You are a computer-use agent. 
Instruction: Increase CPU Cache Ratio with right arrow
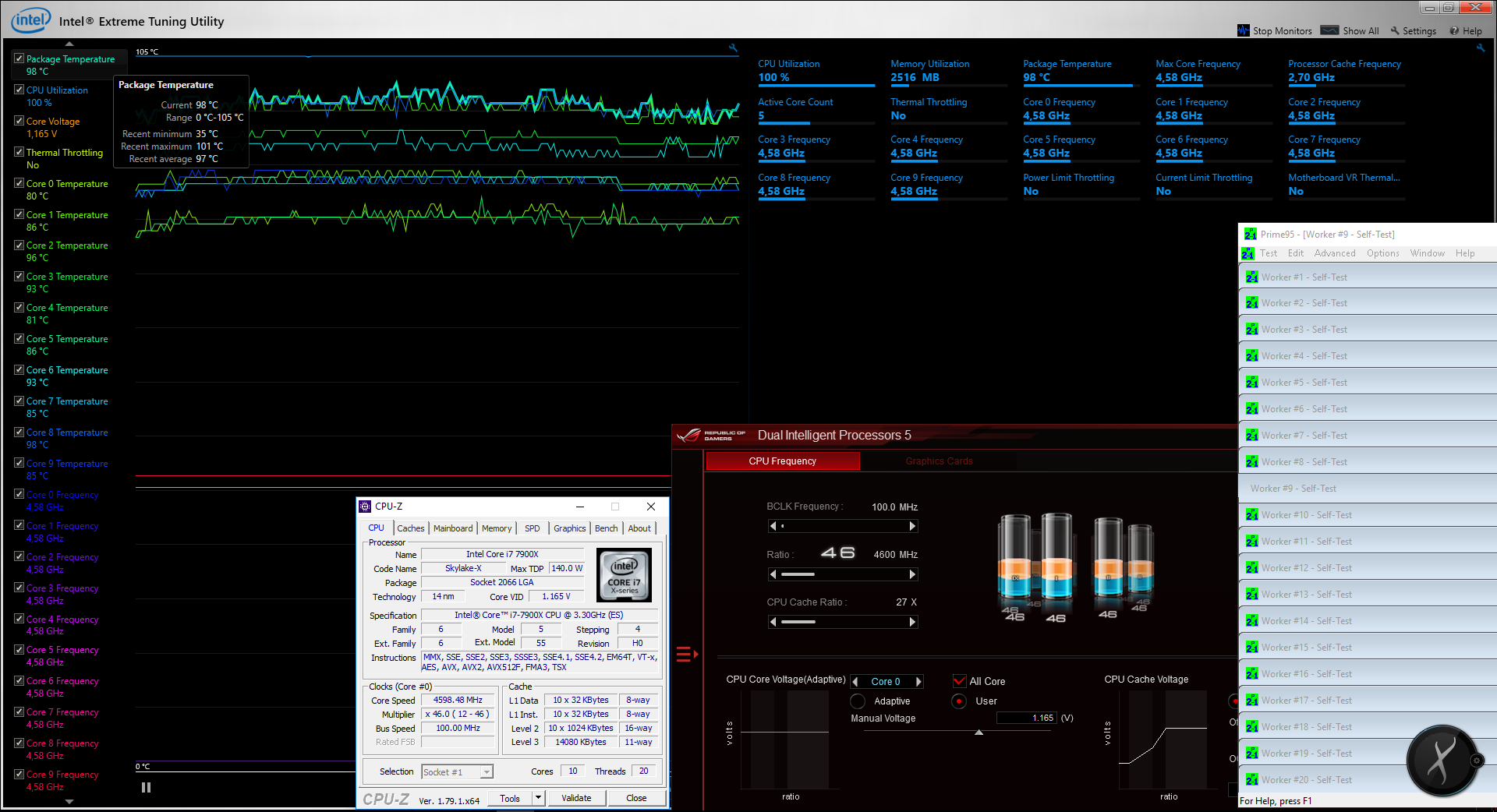point(912,622)
